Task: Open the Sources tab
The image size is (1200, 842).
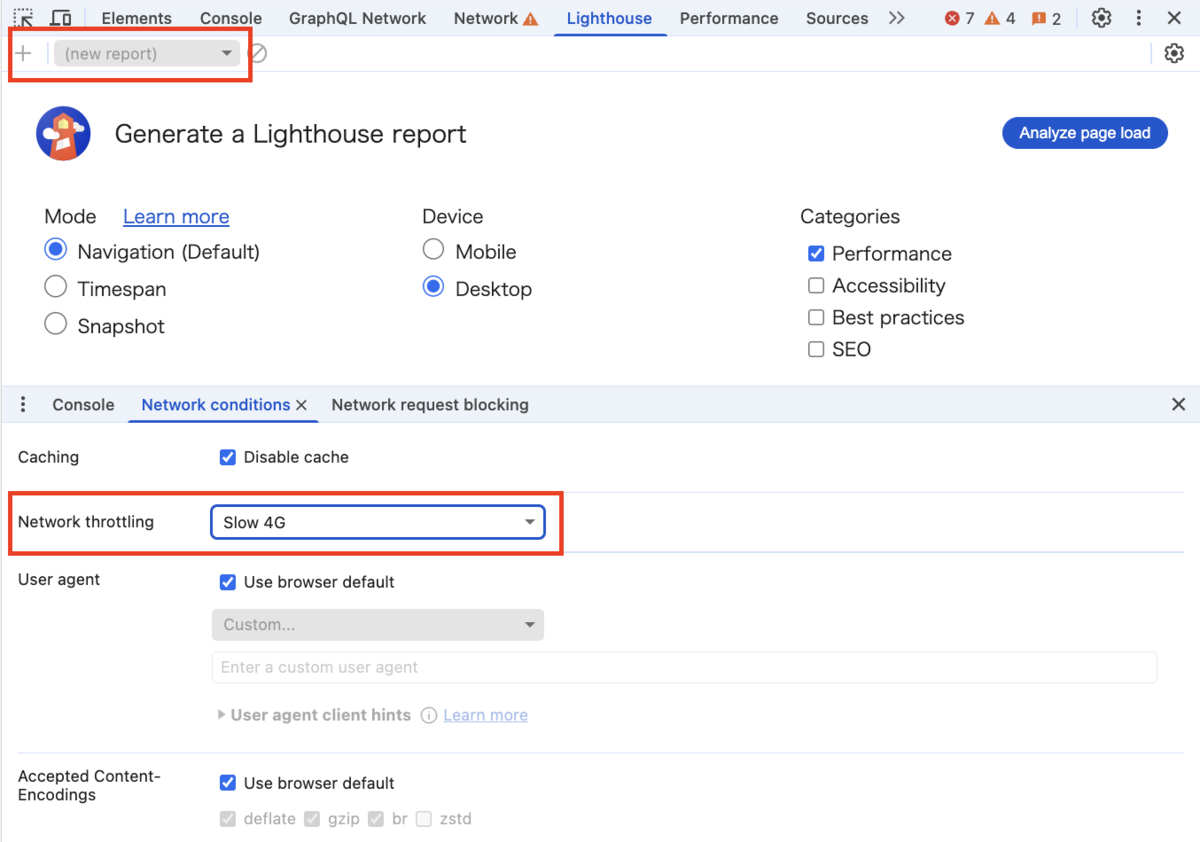Action: click(837, 18)
